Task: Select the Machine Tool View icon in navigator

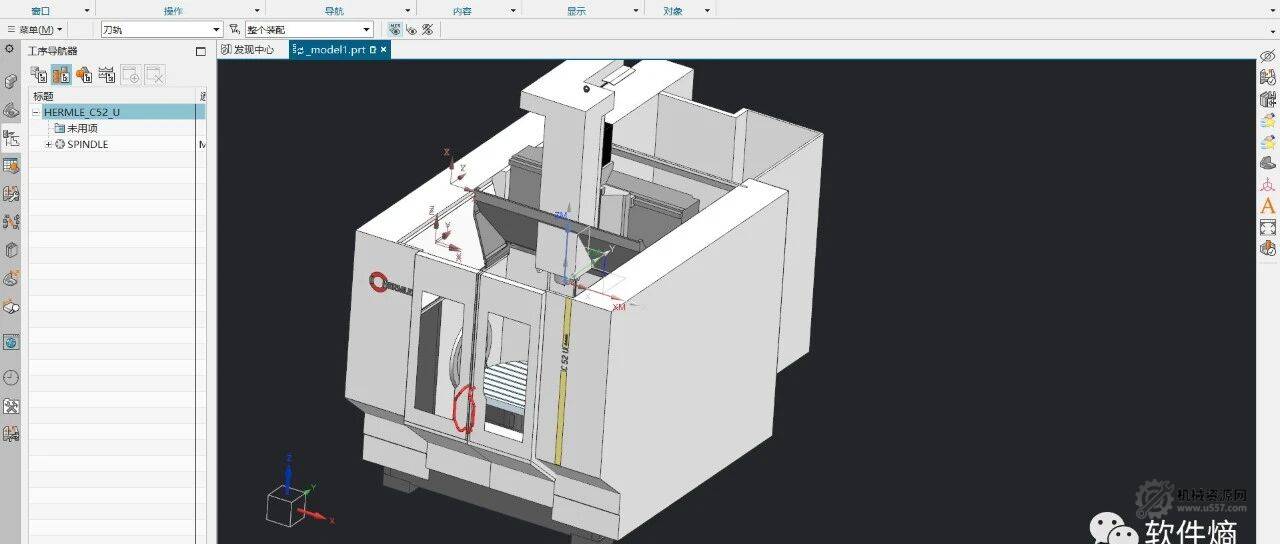Action: point(61,74)
